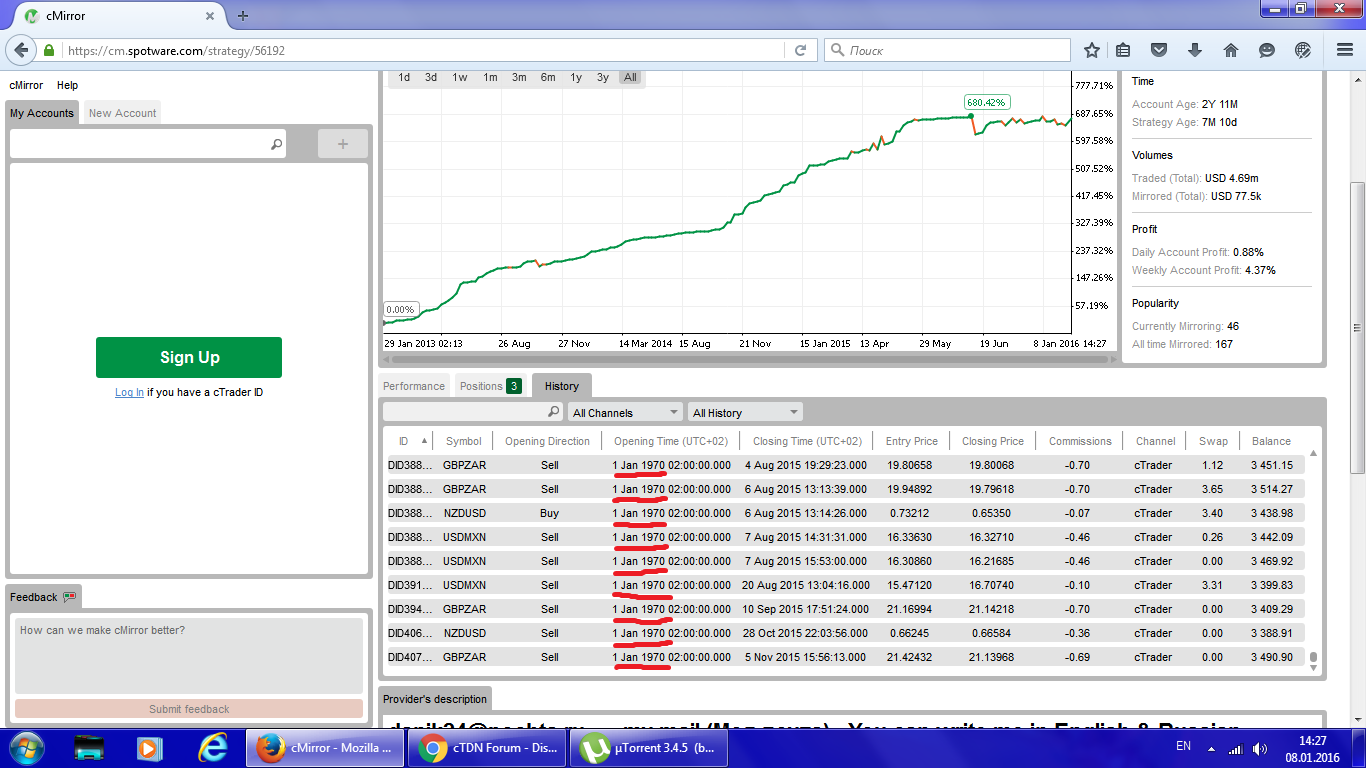Switch to cTDN Forum Chrome taskbar item
Image resolution: width=1366 pixels, height=768 pixels.
coord(488,748)
